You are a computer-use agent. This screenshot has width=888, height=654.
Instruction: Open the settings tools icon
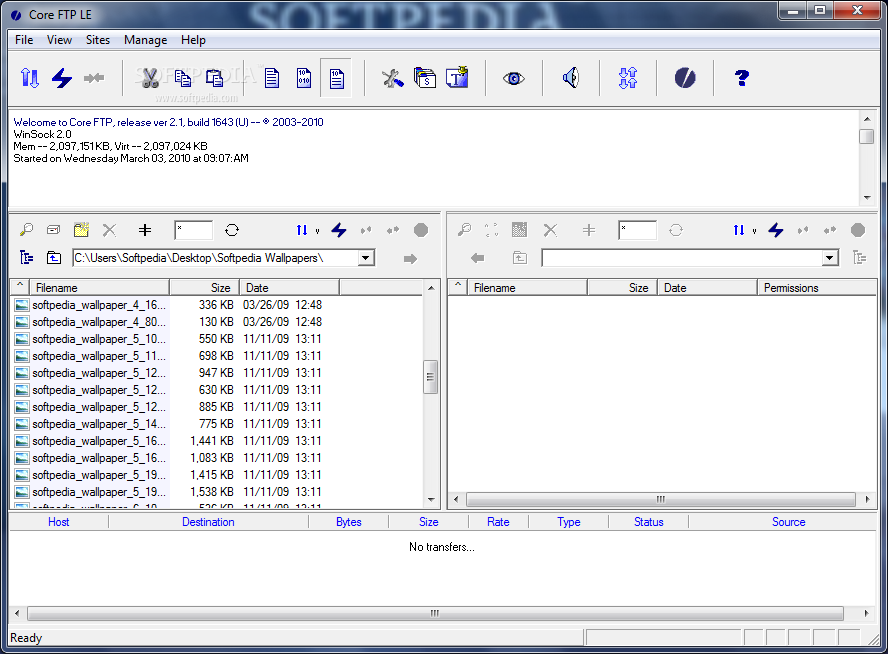392,78
